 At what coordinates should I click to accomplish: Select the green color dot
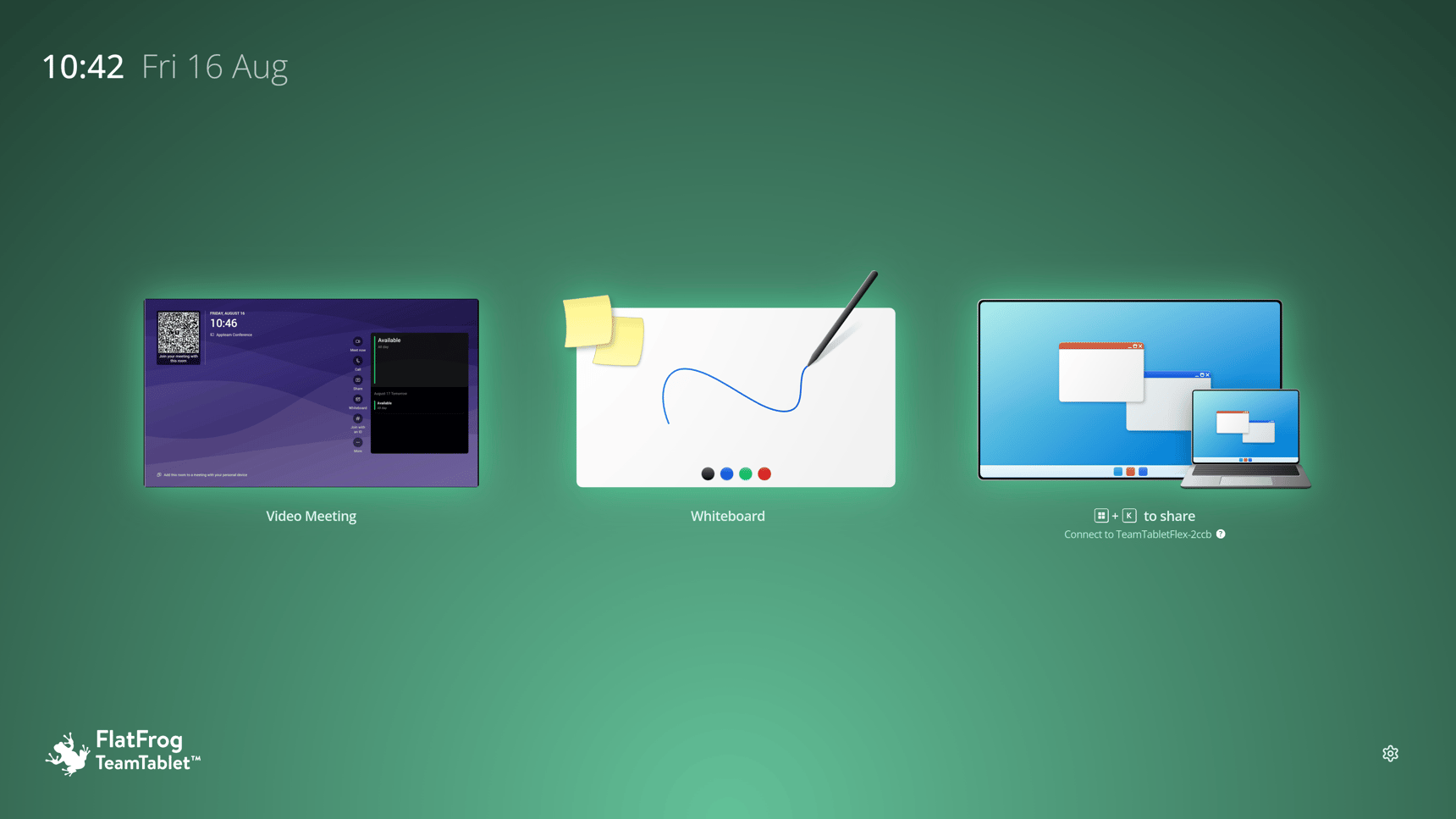pos(746,473)
